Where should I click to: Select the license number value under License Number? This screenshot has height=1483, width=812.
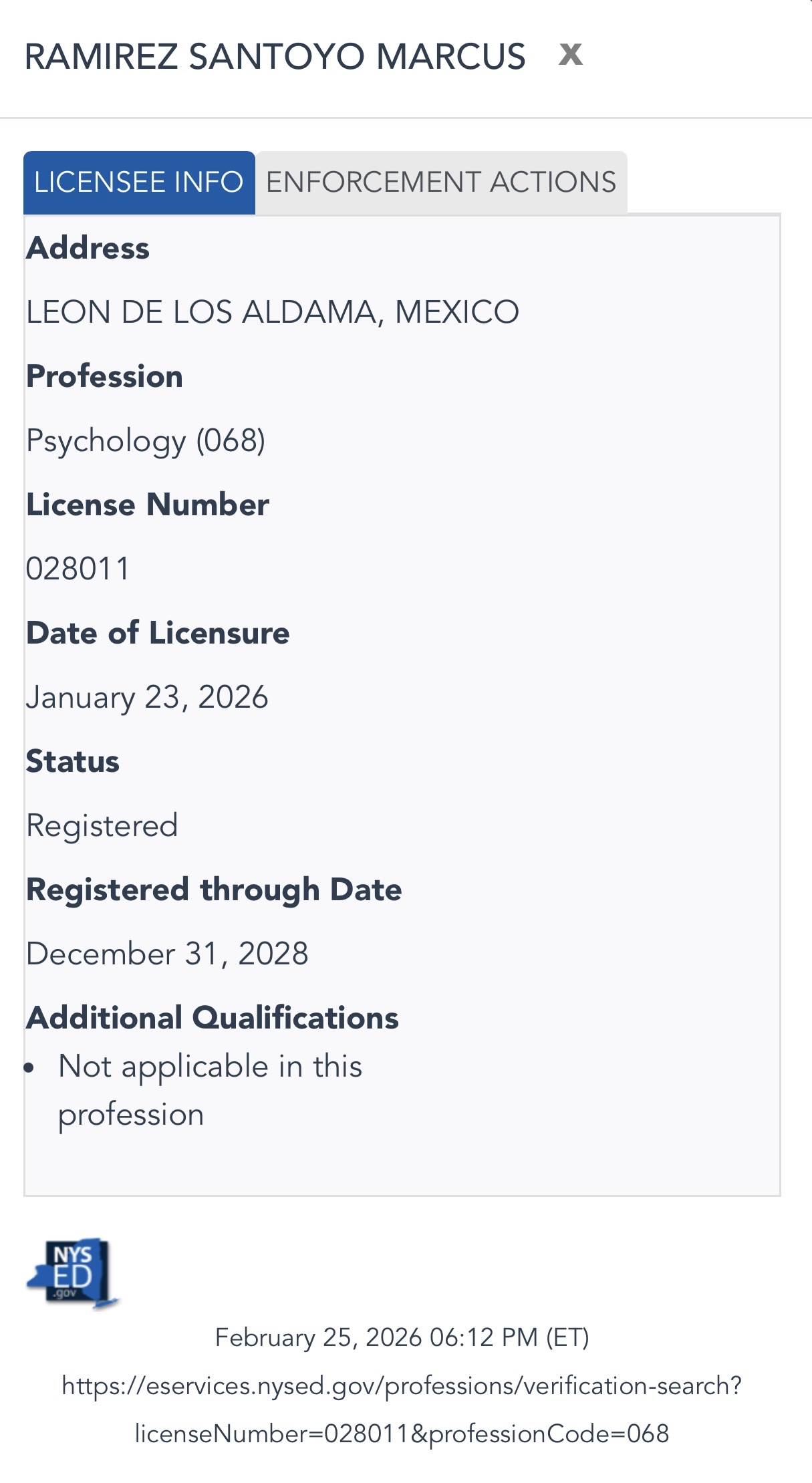tap(78, 569)
